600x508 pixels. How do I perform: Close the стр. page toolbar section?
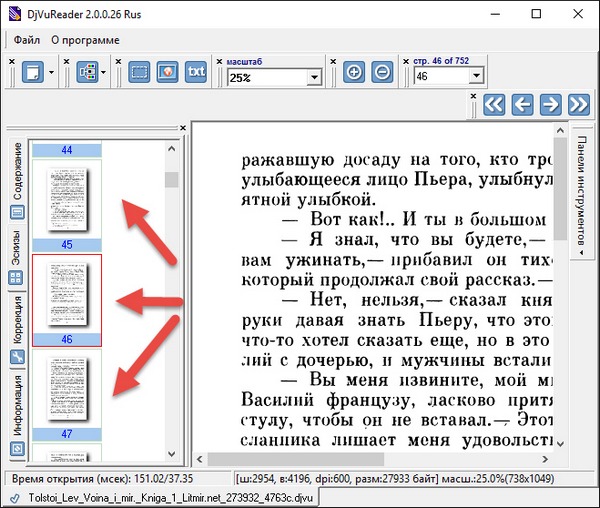coord(406,61)
